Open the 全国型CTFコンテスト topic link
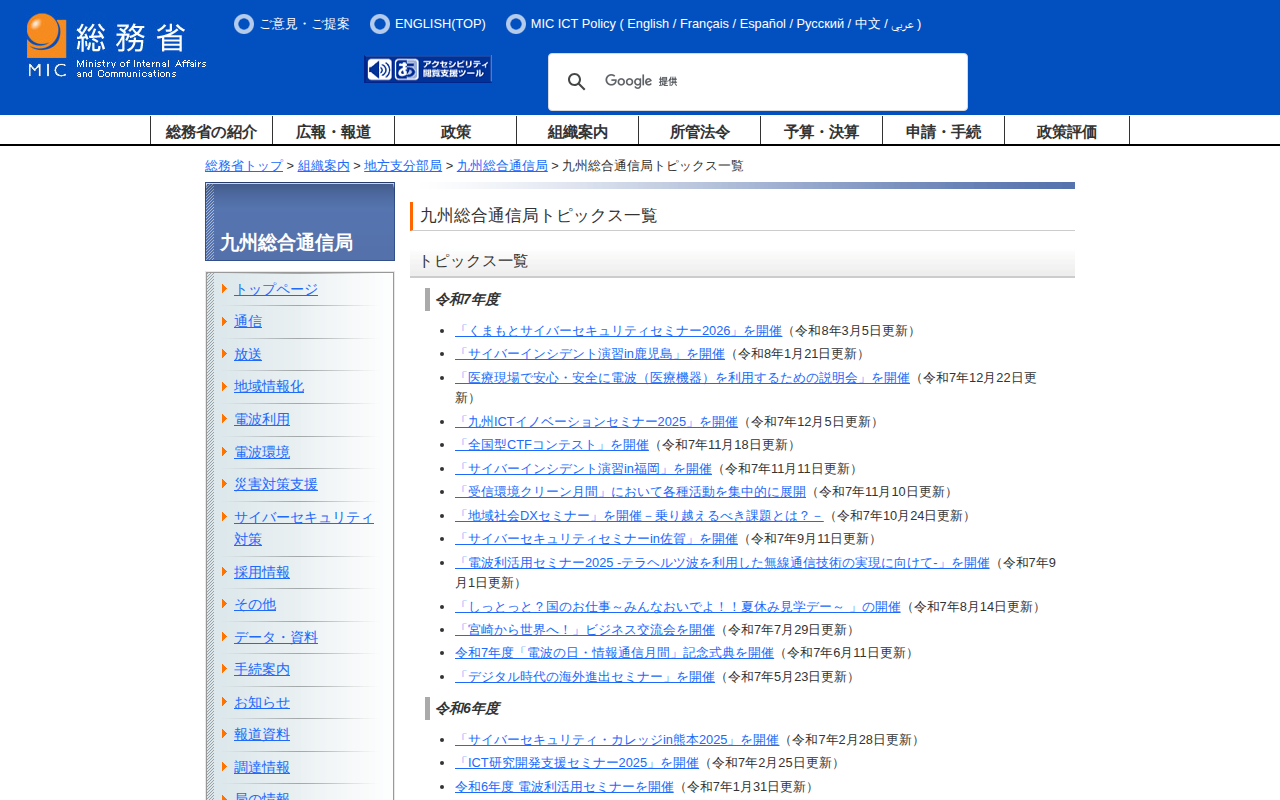The image size is (1280, 800). click(x=551, y=445)
